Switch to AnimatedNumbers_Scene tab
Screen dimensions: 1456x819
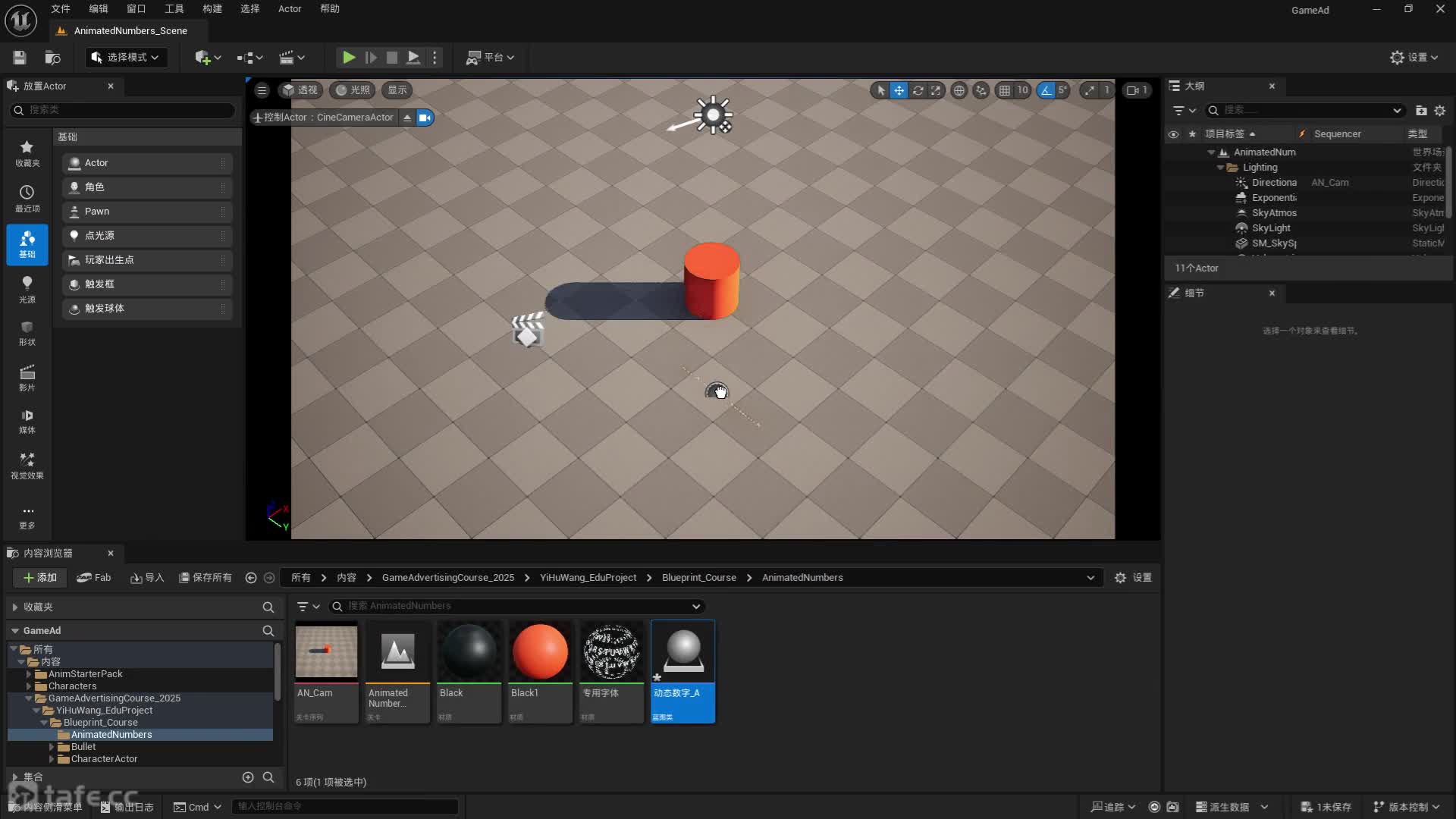130,31
